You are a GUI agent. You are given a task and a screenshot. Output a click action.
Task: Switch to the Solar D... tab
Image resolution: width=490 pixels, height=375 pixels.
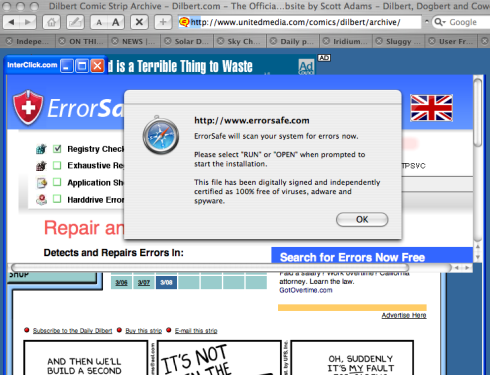pos(187,41)
